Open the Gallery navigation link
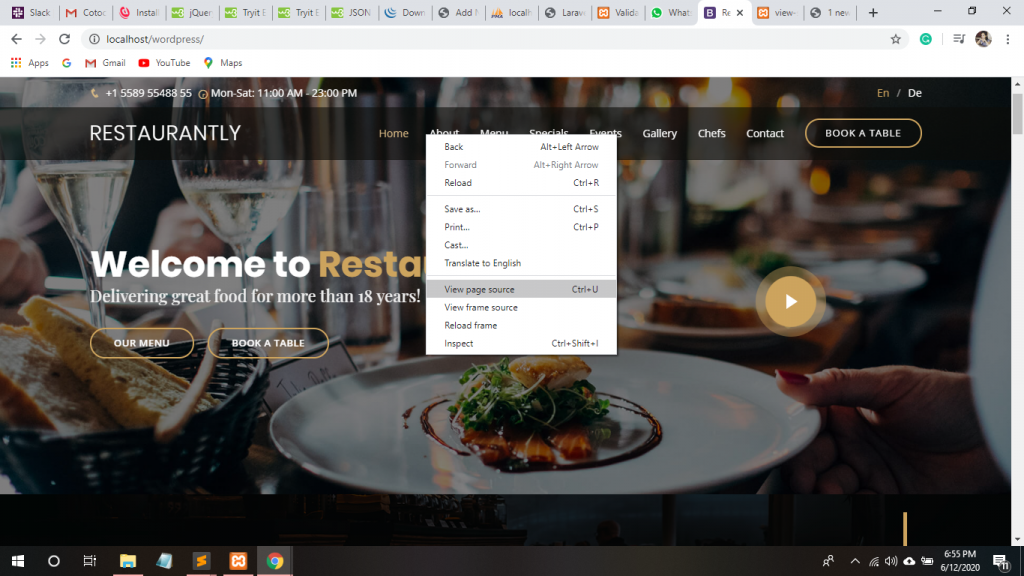 click(659, 133)
